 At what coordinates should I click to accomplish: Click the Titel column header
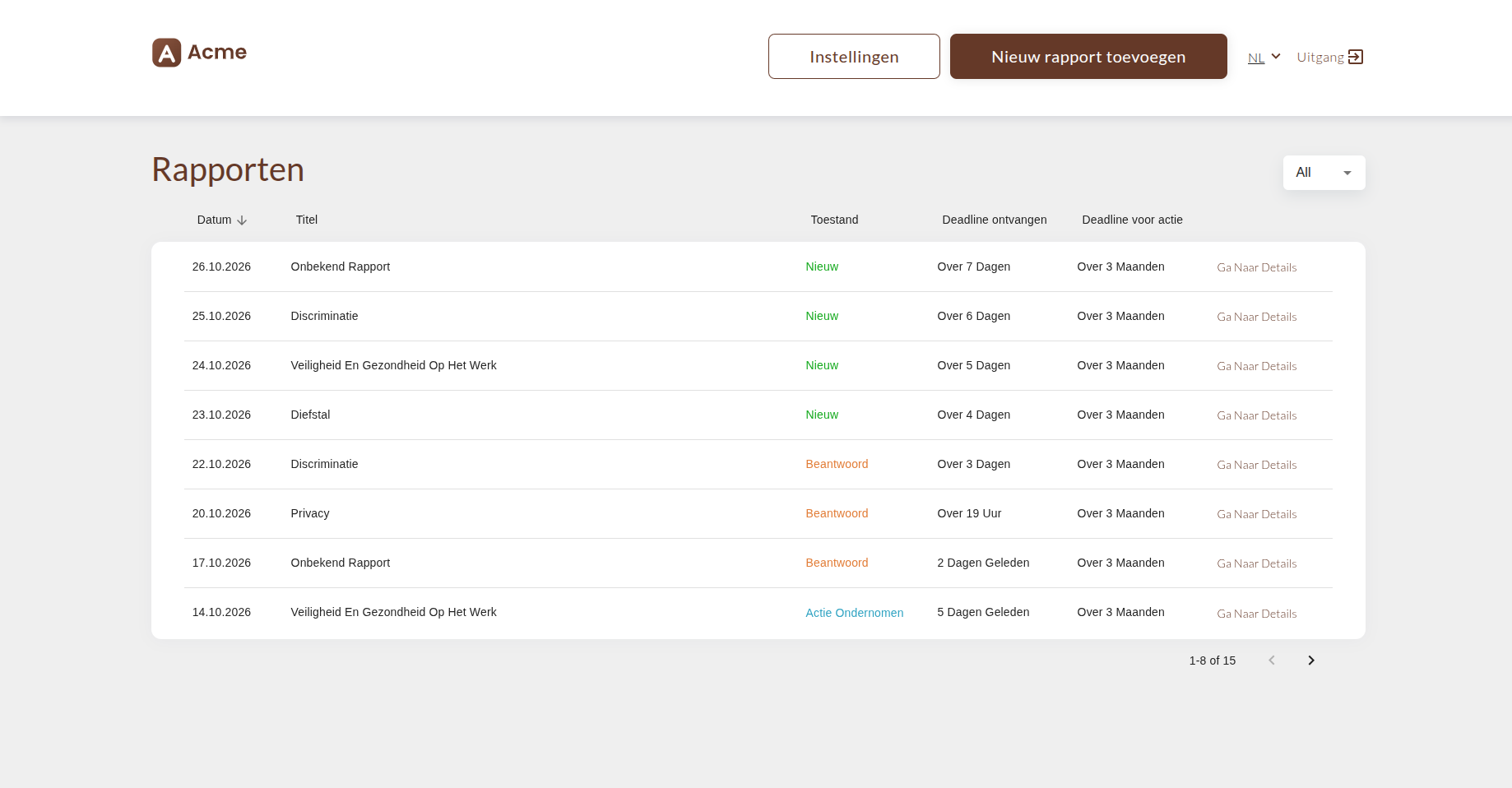307,220
